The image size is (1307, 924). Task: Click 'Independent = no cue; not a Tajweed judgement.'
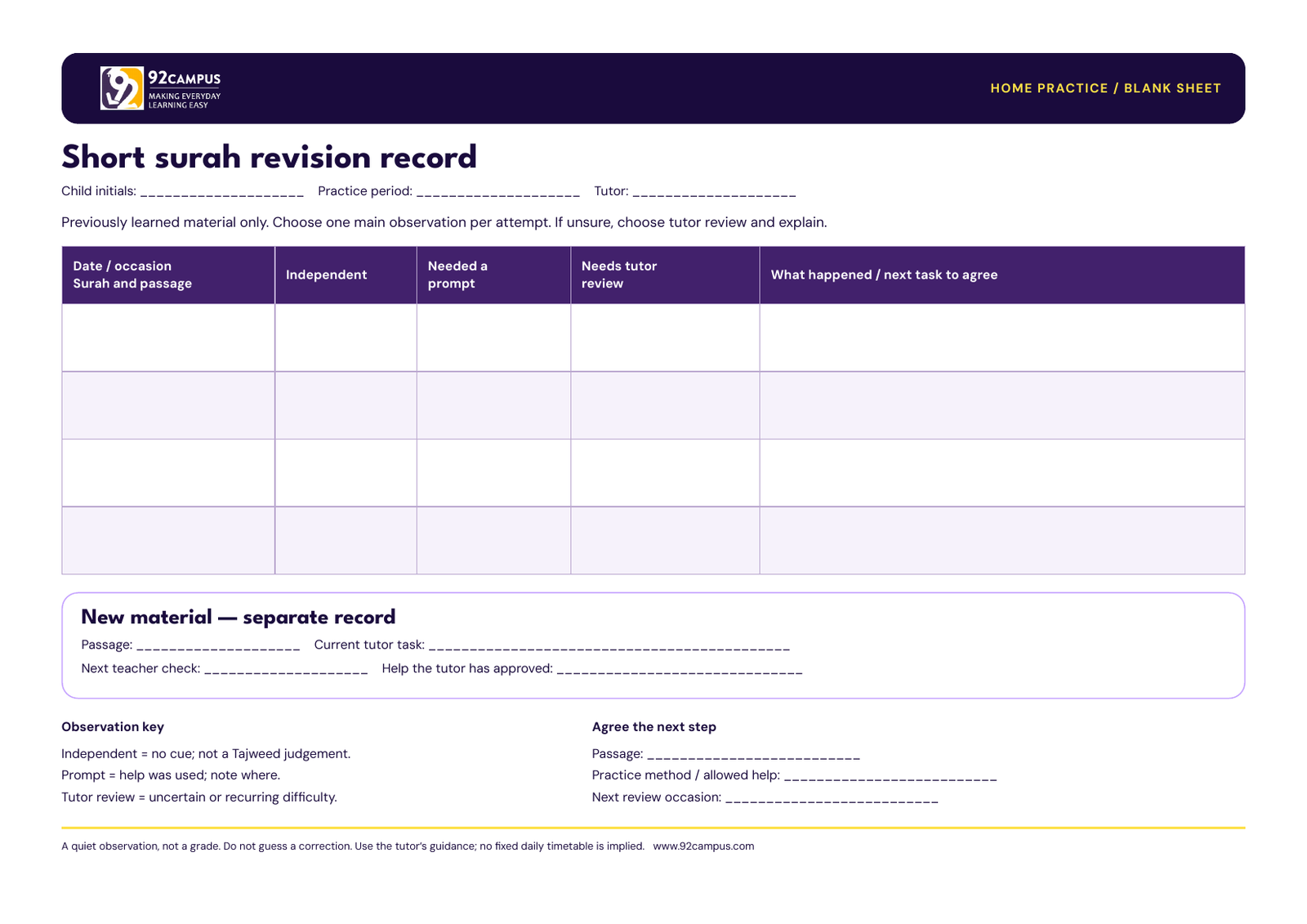(206, 754)
